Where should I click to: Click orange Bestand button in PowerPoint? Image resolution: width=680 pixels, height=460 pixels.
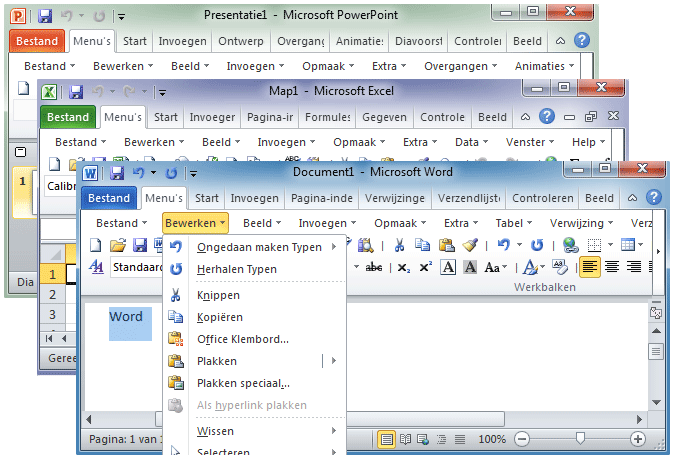37,41
